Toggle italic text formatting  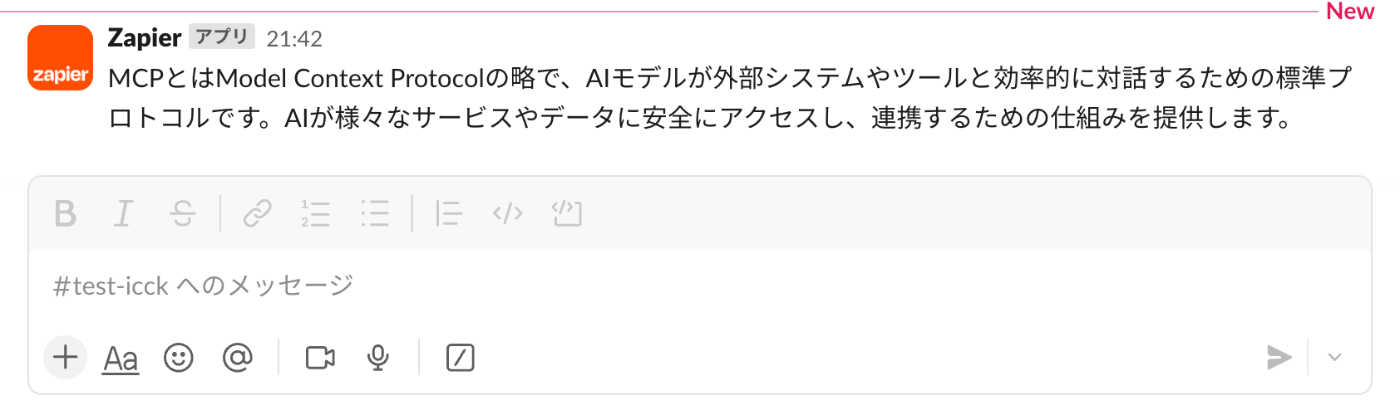pos(123,213)
